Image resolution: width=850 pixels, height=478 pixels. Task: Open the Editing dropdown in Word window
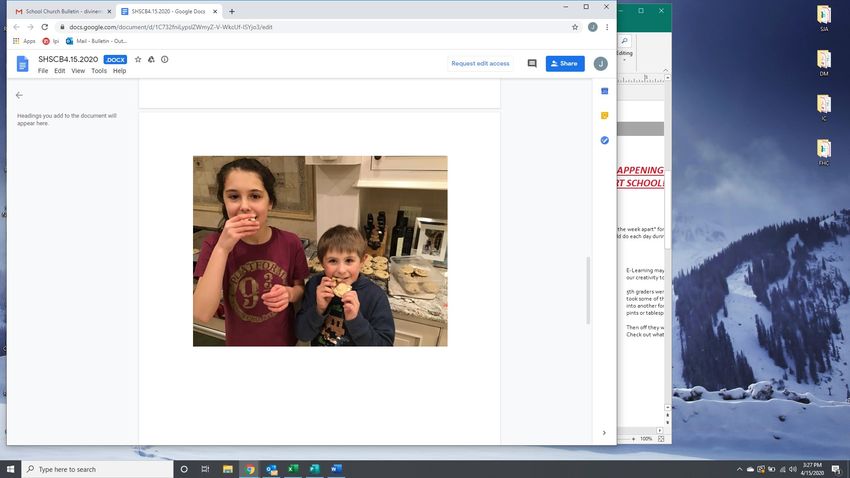[624, 56]
